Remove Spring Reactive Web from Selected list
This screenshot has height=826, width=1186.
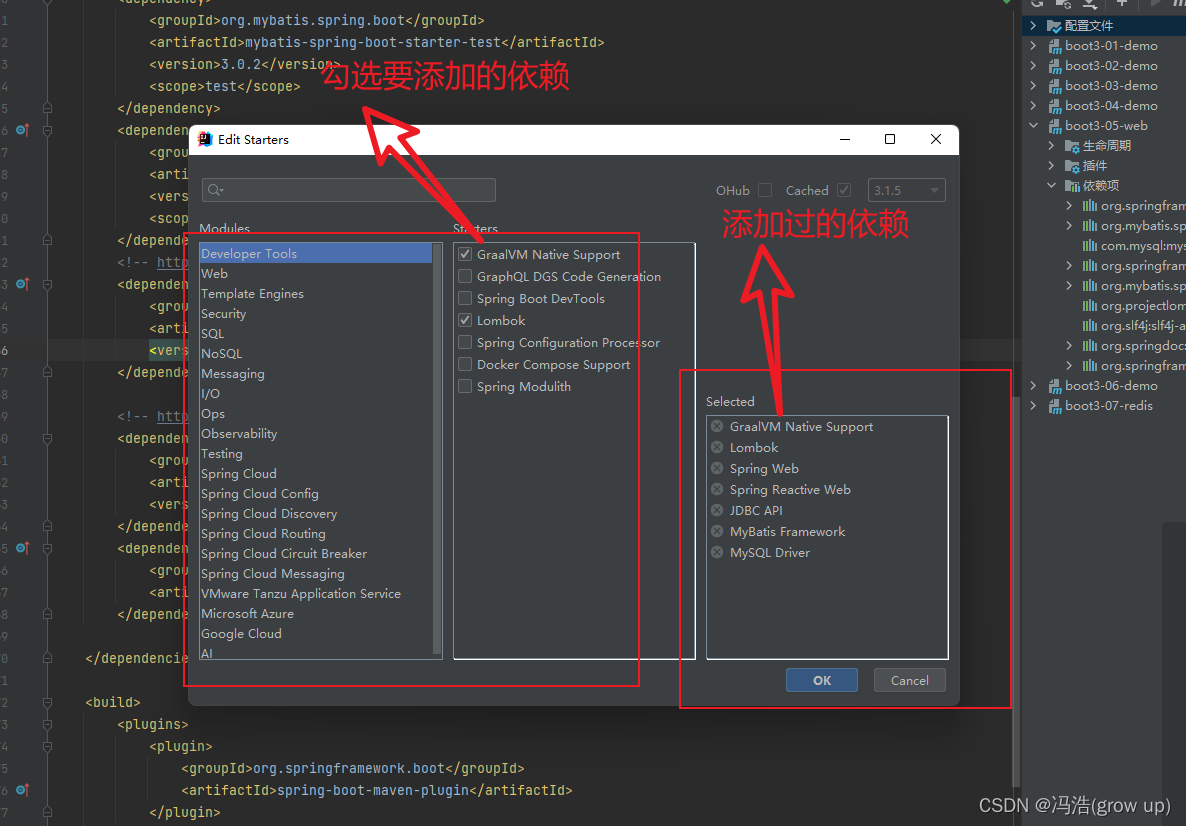coord(717,489)
